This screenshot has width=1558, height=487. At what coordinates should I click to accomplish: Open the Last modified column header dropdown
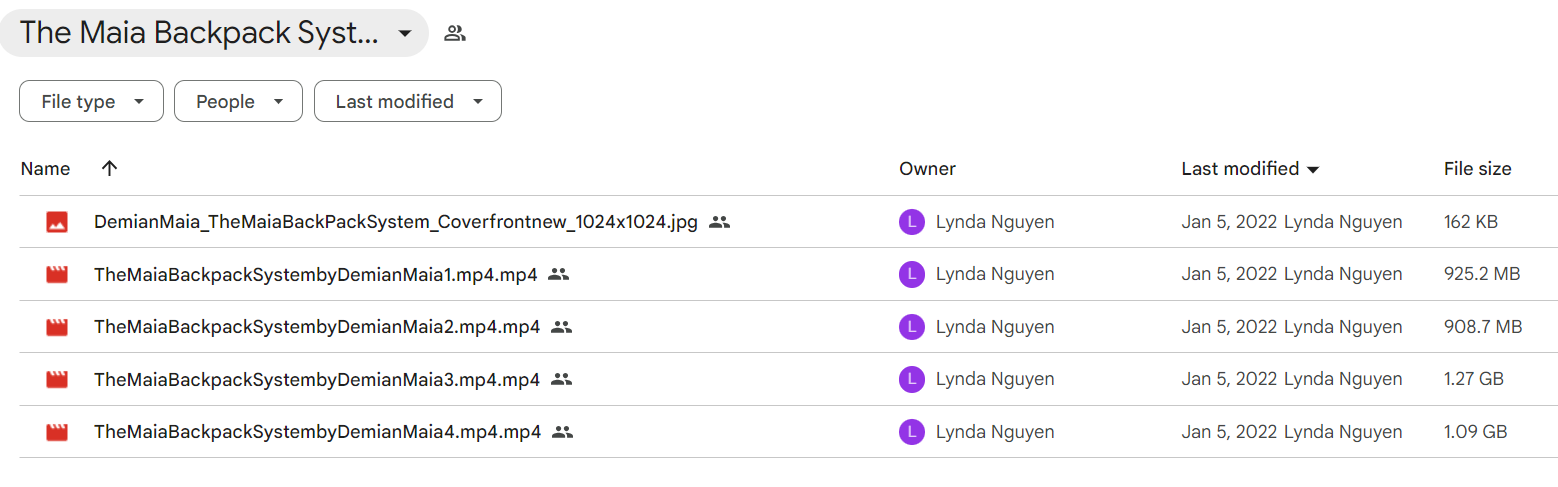(x=1250, y=169)
